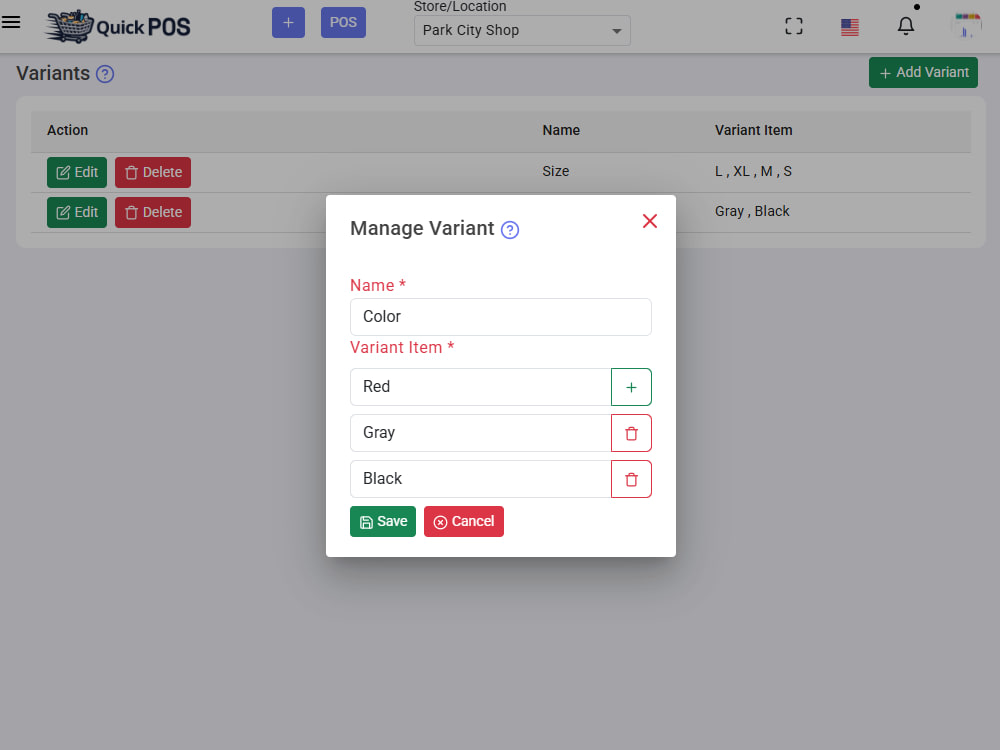Click the Variant Item column header
Viewport: 1000px width, 750px height.
coord(753,130)
